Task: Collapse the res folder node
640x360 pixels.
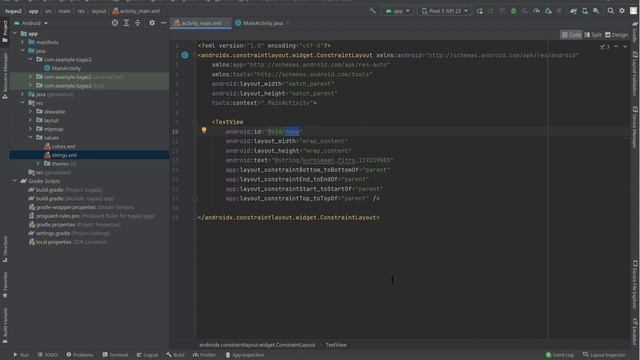Action: (x=22, y=103)
